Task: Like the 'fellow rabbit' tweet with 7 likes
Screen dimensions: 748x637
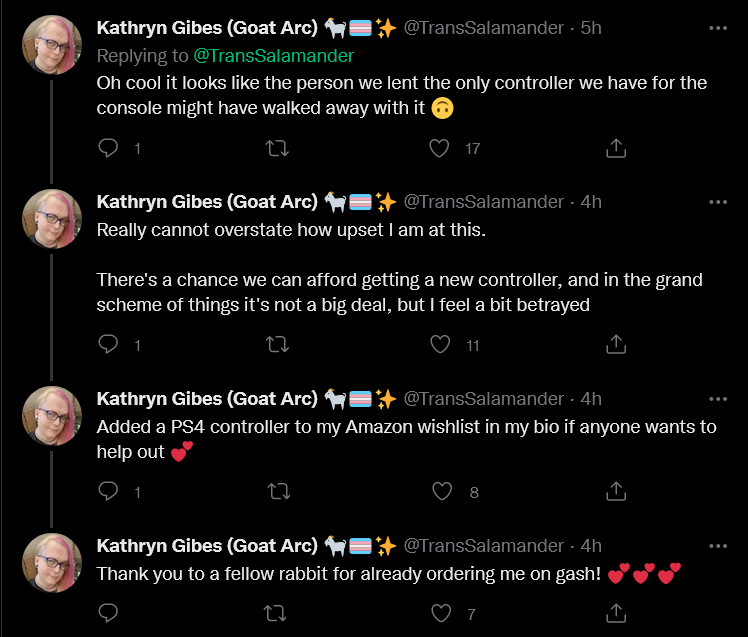Action: (x=441, y=613)
